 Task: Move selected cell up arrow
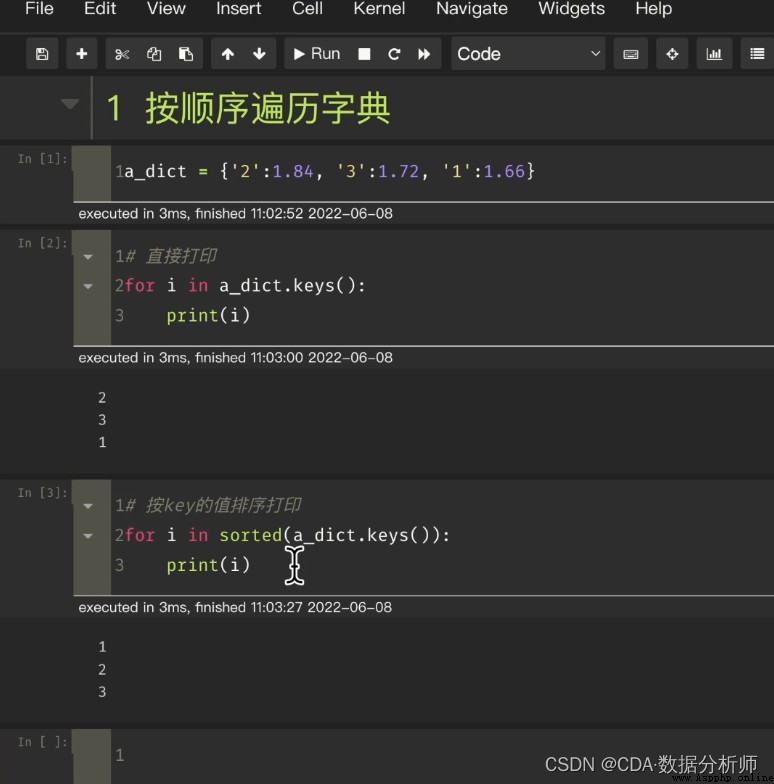pyautogui.click(x=228, y=54)
